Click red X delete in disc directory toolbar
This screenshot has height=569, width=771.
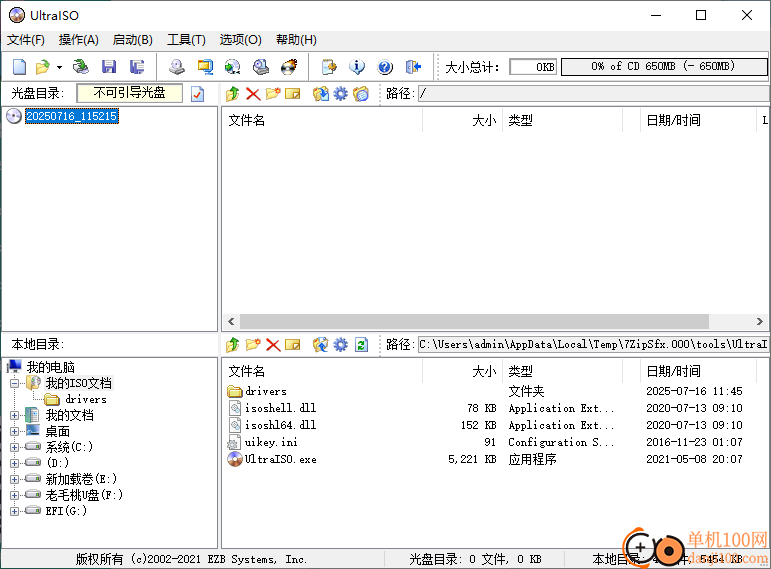(x=253, y=93)
